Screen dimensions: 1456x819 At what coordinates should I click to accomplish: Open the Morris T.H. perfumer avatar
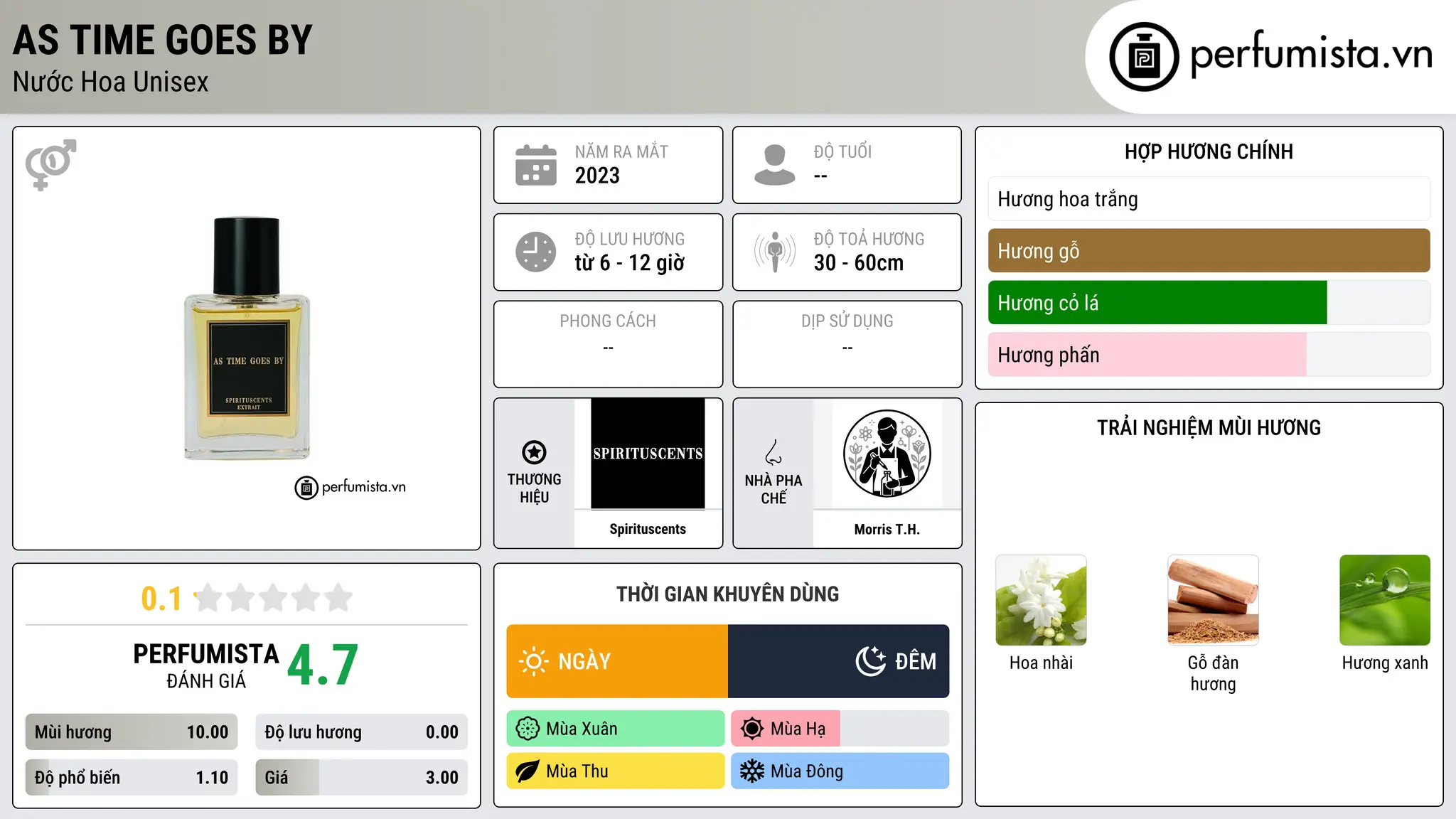tap(887, 454)
